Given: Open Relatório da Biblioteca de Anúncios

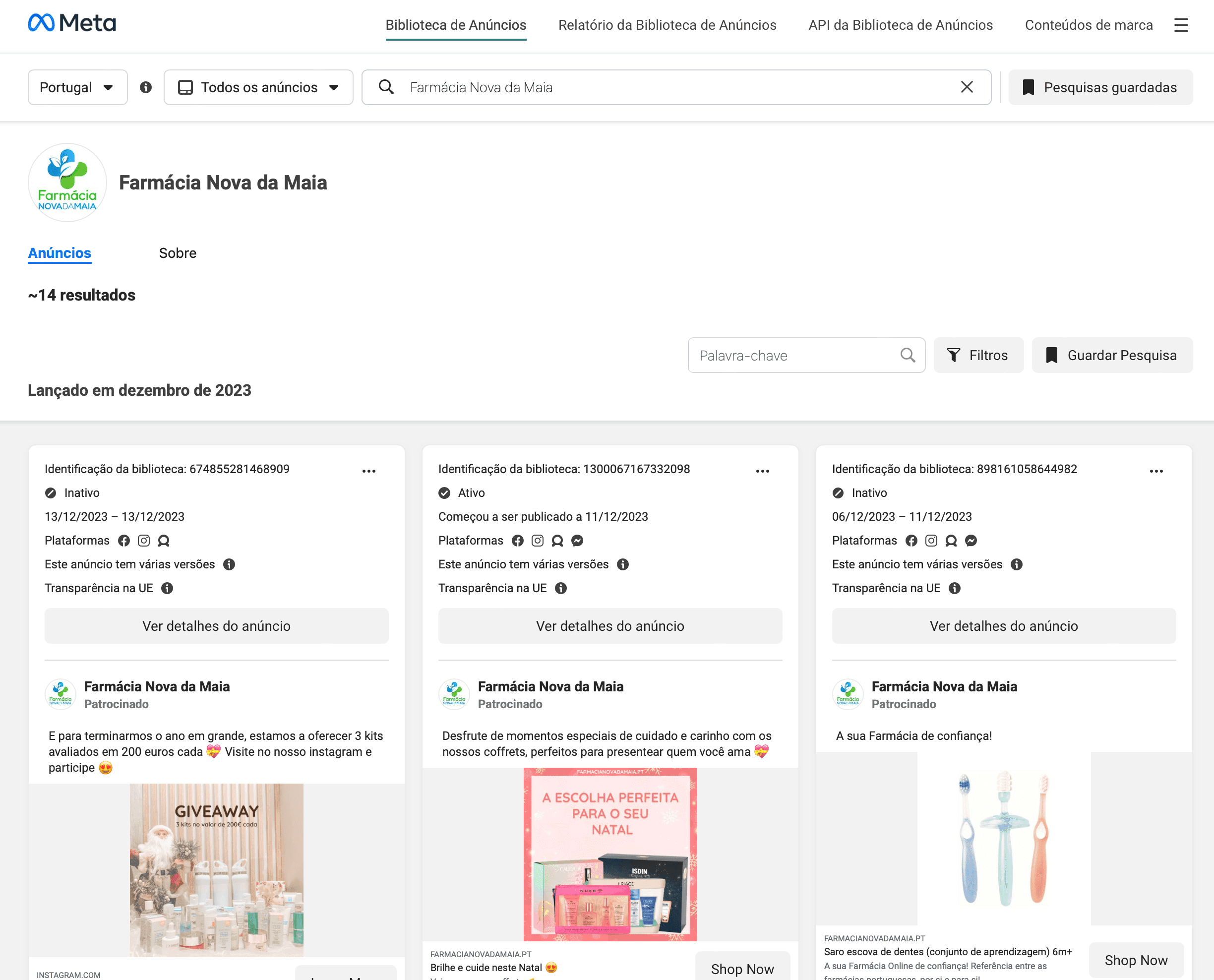Looking at the screenshot, I should [667, 25].
